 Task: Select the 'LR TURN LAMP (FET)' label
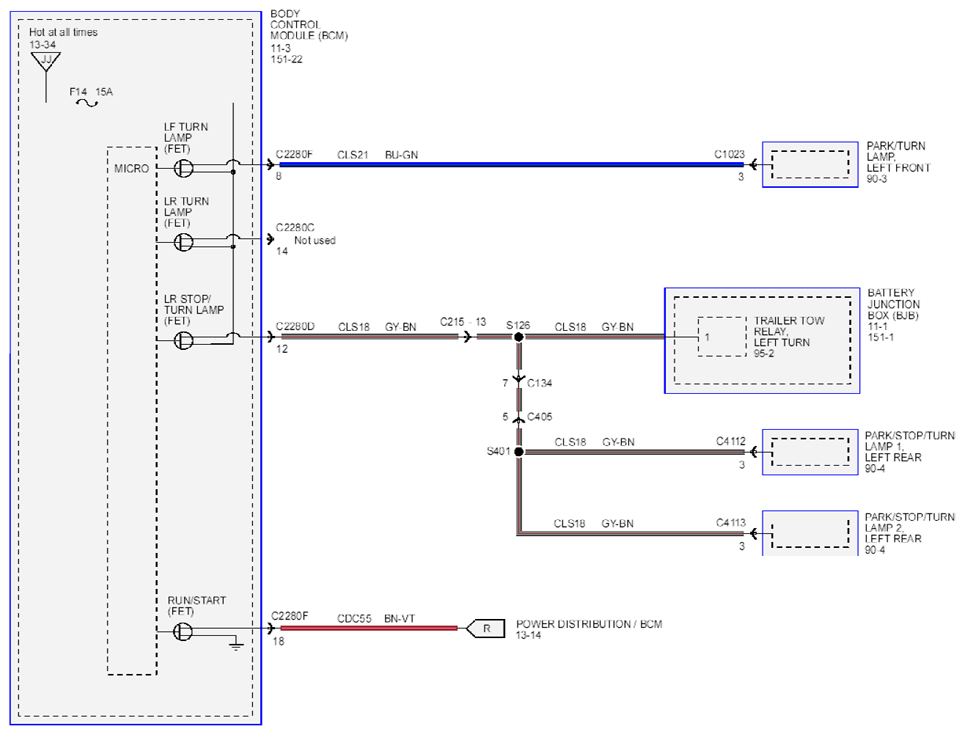tap(186, 212)
